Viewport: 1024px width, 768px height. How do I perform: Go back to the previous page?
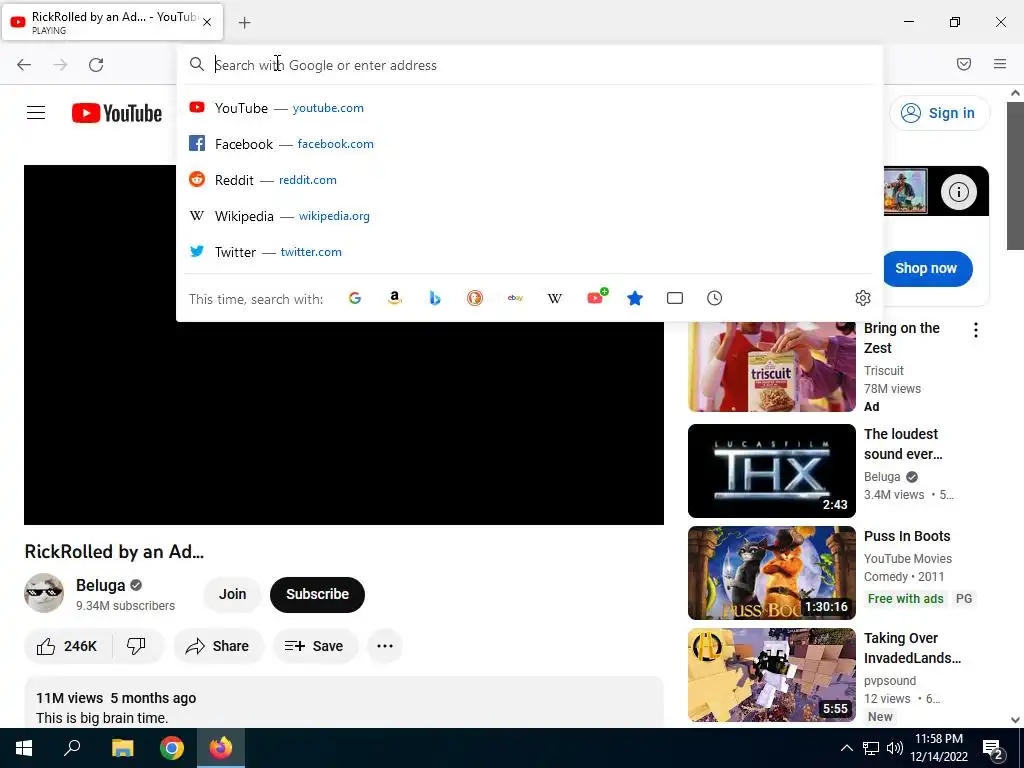24,65
